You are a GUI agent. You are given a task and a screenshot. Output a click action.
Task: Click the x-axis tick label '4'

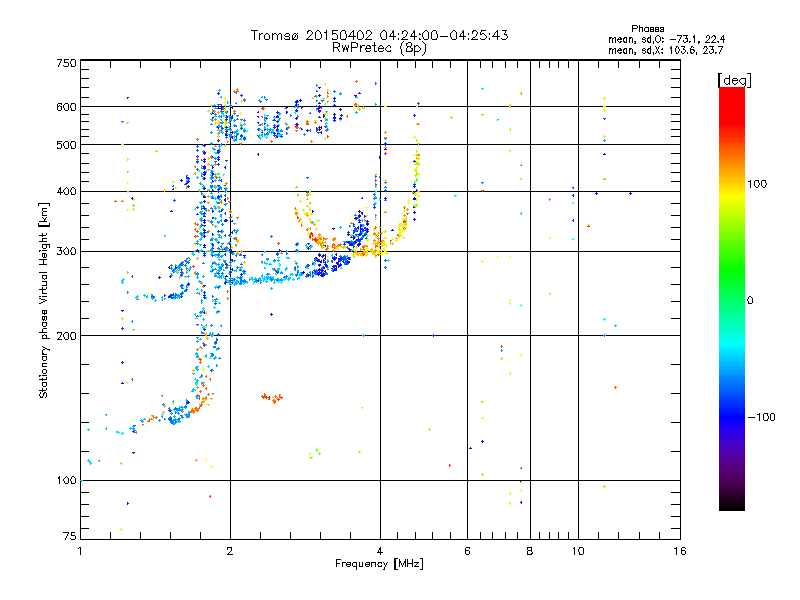pyautogui.click(x=380, y=551)
